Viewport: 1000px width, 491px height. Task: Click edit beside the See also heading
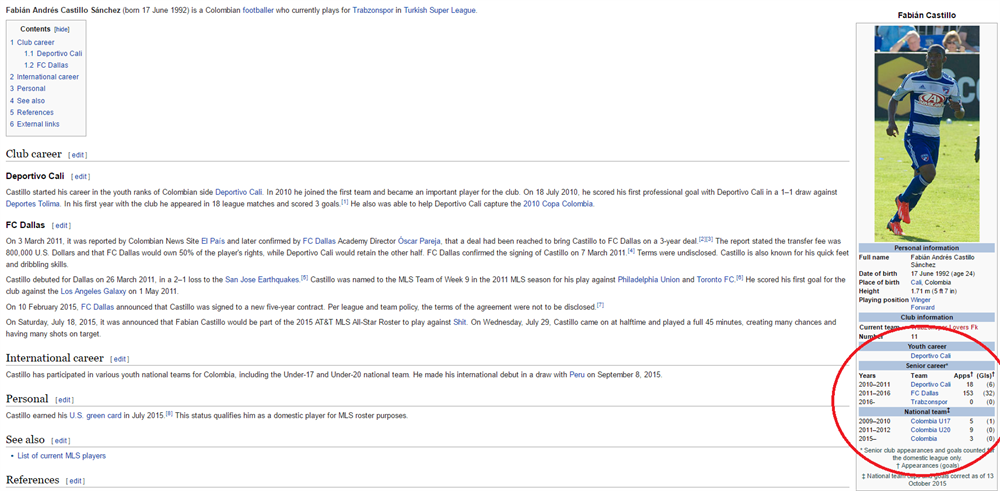click(61, 440)
